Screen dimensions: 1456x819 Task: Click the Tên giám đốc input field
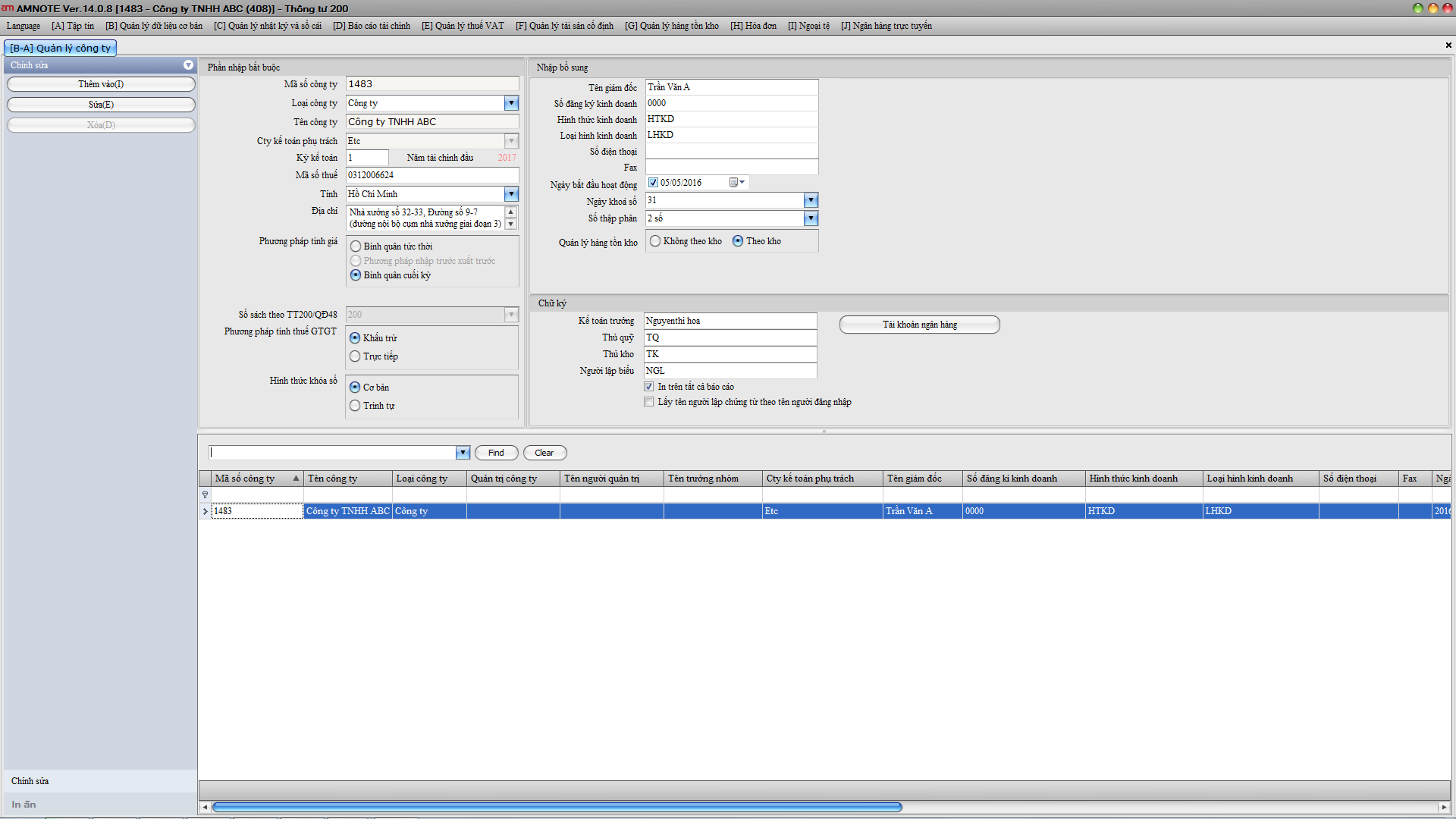(x=731, y=87)
